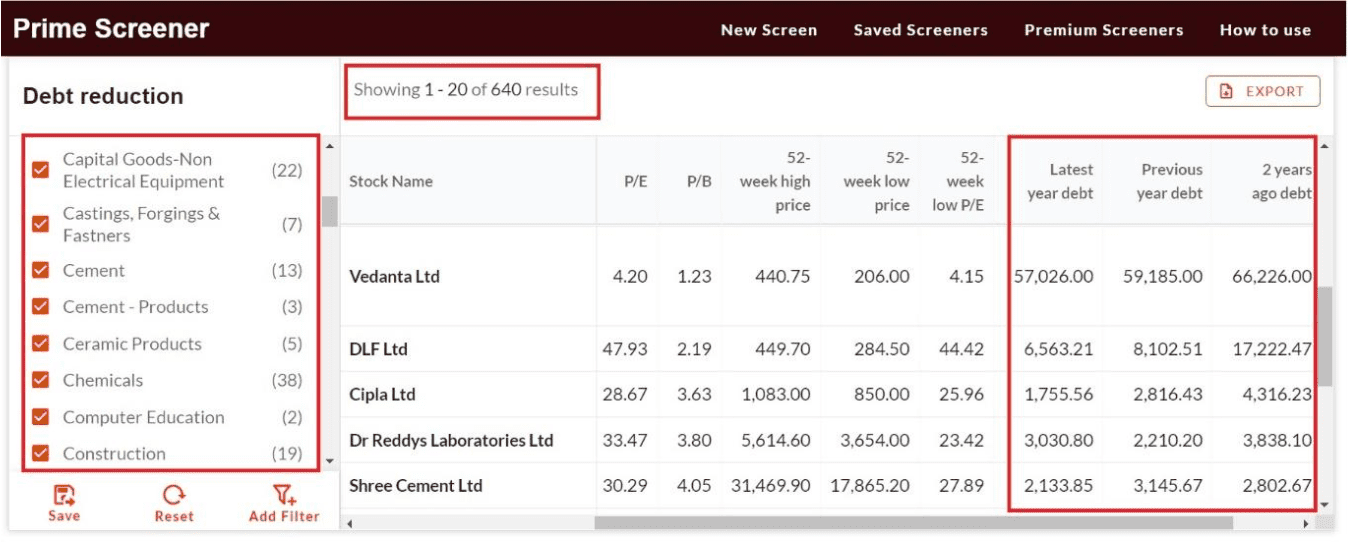Image resolution: width=1348 pixels, height=542 pixels.
Task: Sort by Previous year debt header
Action: point(1169,182)
